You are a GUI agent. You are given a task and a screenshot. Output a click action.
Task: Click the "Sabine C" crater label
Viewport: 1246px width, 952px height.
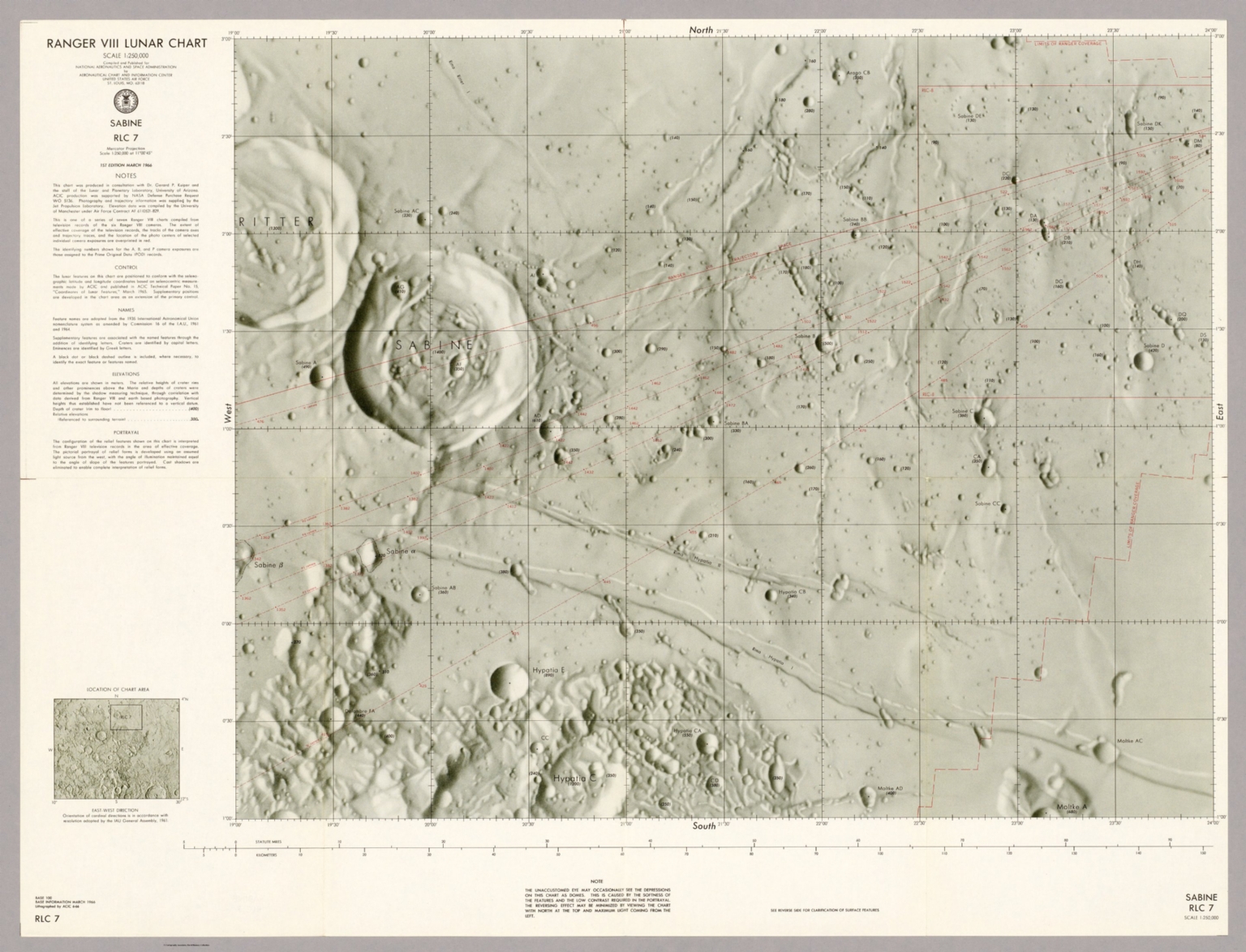point(963,411)
